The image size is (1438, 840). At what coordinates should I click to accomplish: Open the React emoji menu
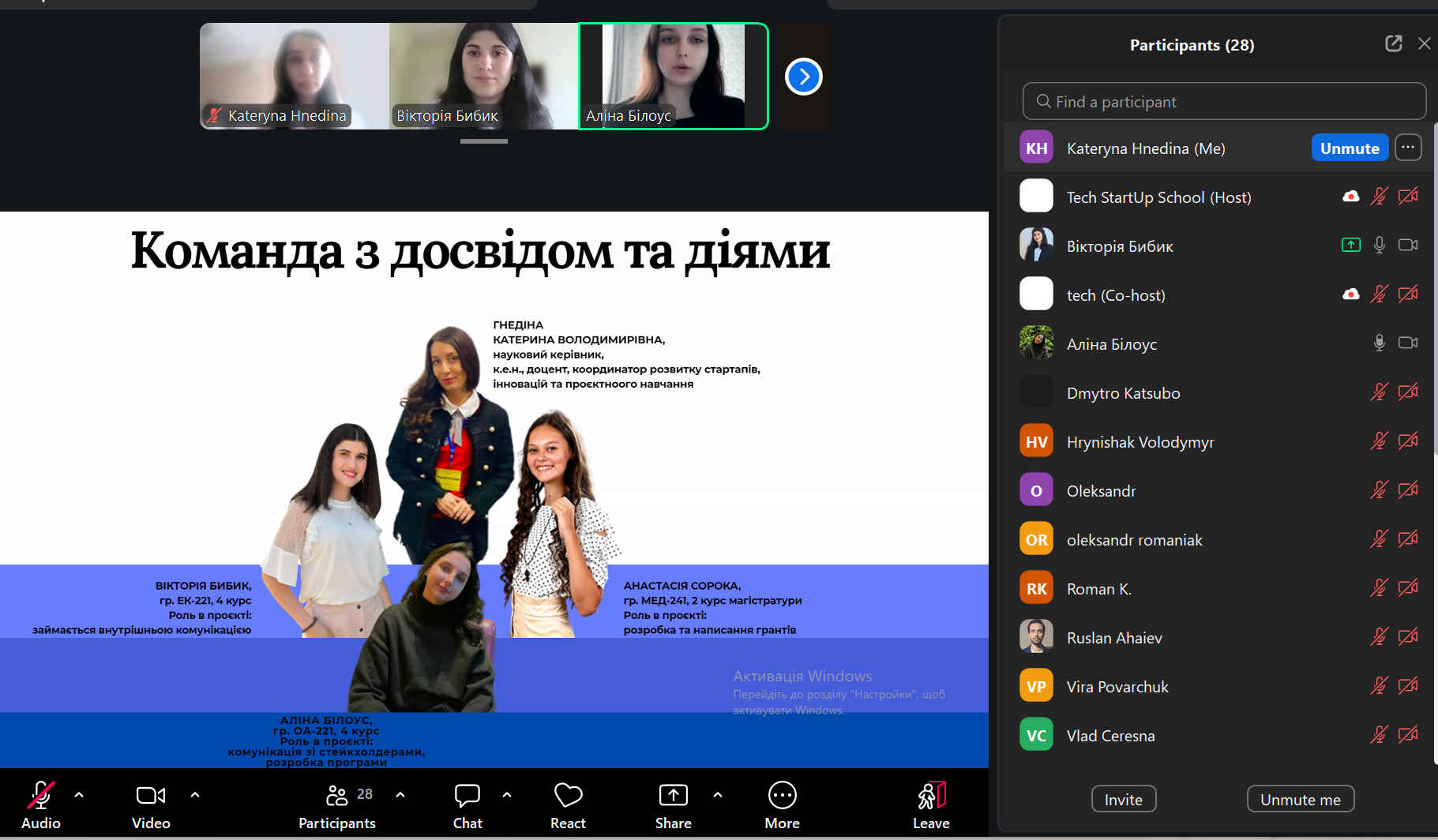[568, 796]
